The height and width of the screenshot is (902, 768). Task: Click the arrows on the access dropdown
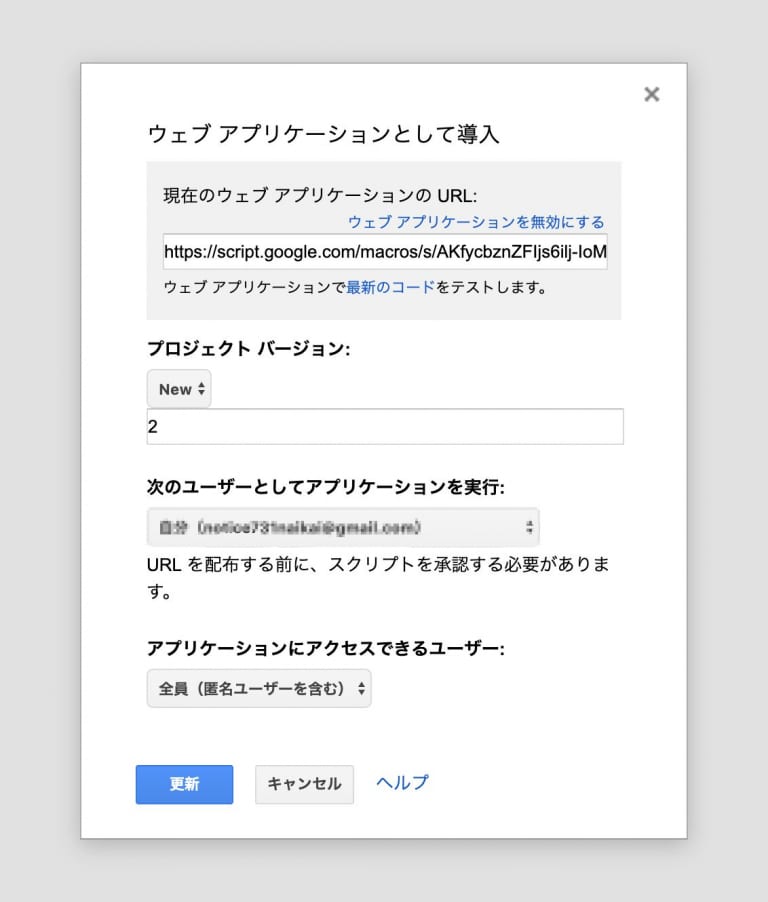(361, 688)
